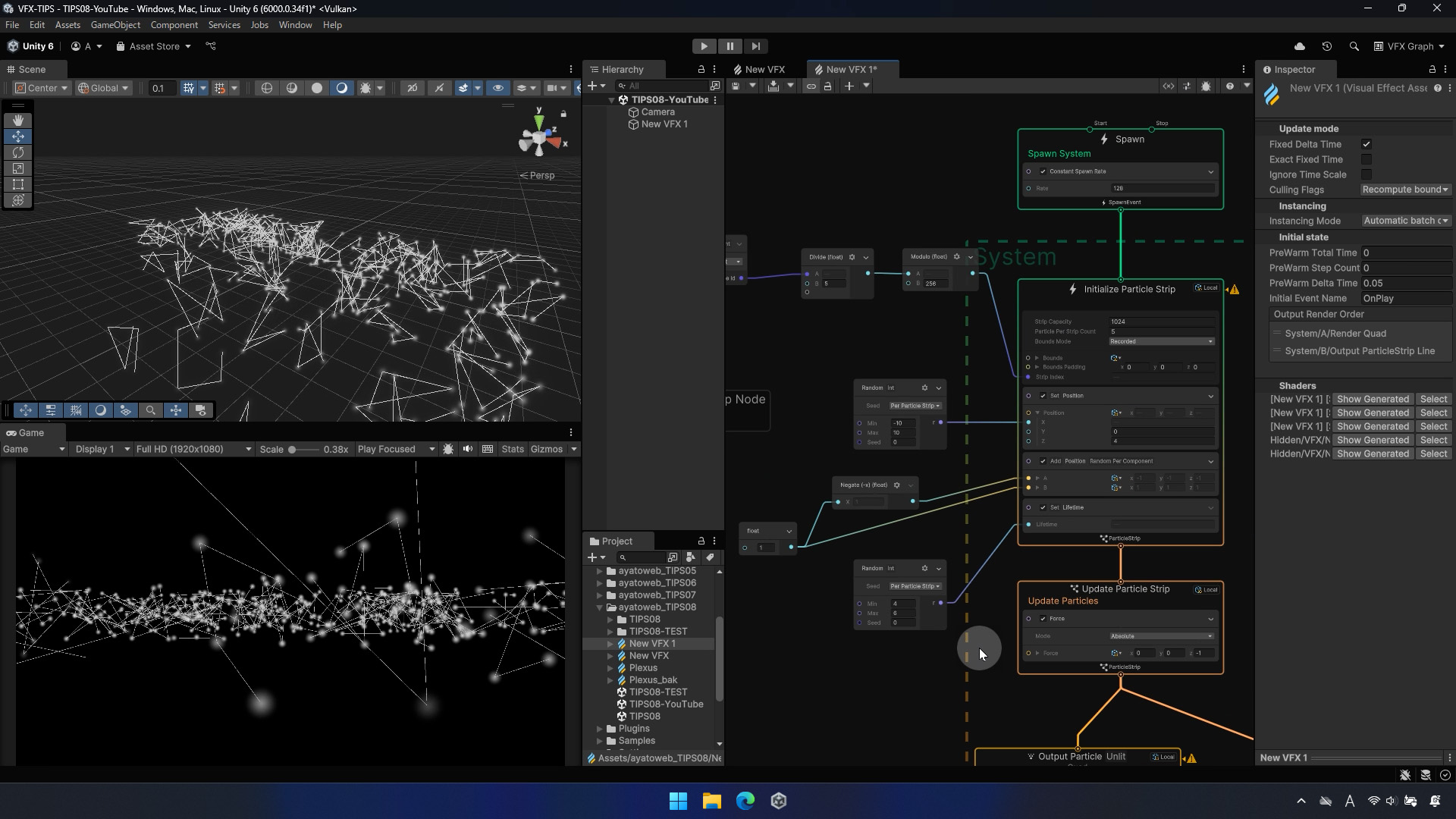Click the Stats button in Game view
Image resolution: width=1456 pixels, height=819 pixels.
(513, 449)
